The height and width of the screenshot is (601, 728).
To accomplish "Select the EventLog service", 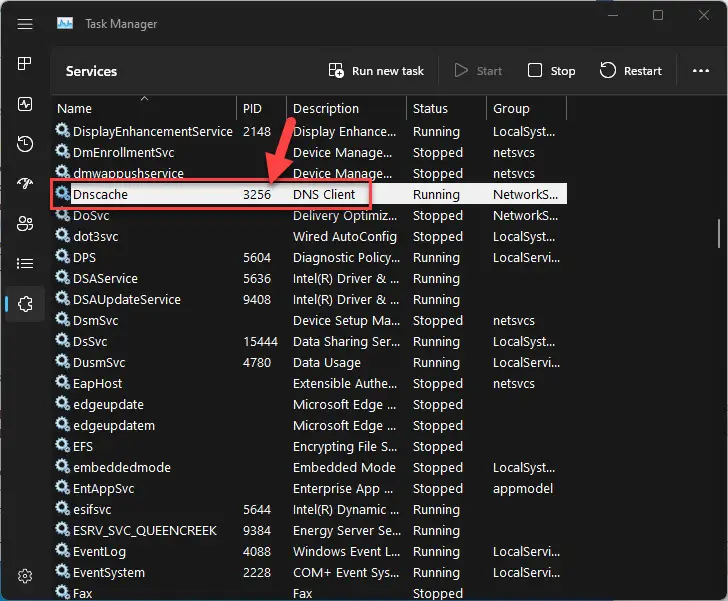I will pos(309,551).
